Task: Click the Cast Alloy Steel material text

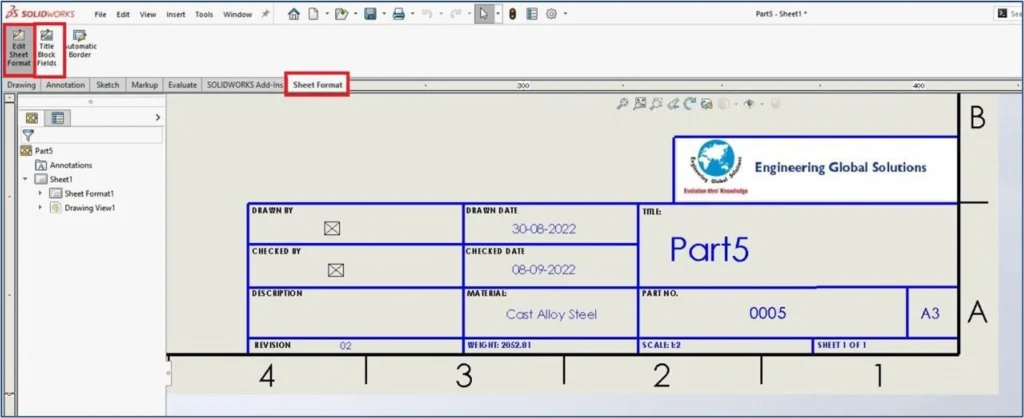Action: 551,314
